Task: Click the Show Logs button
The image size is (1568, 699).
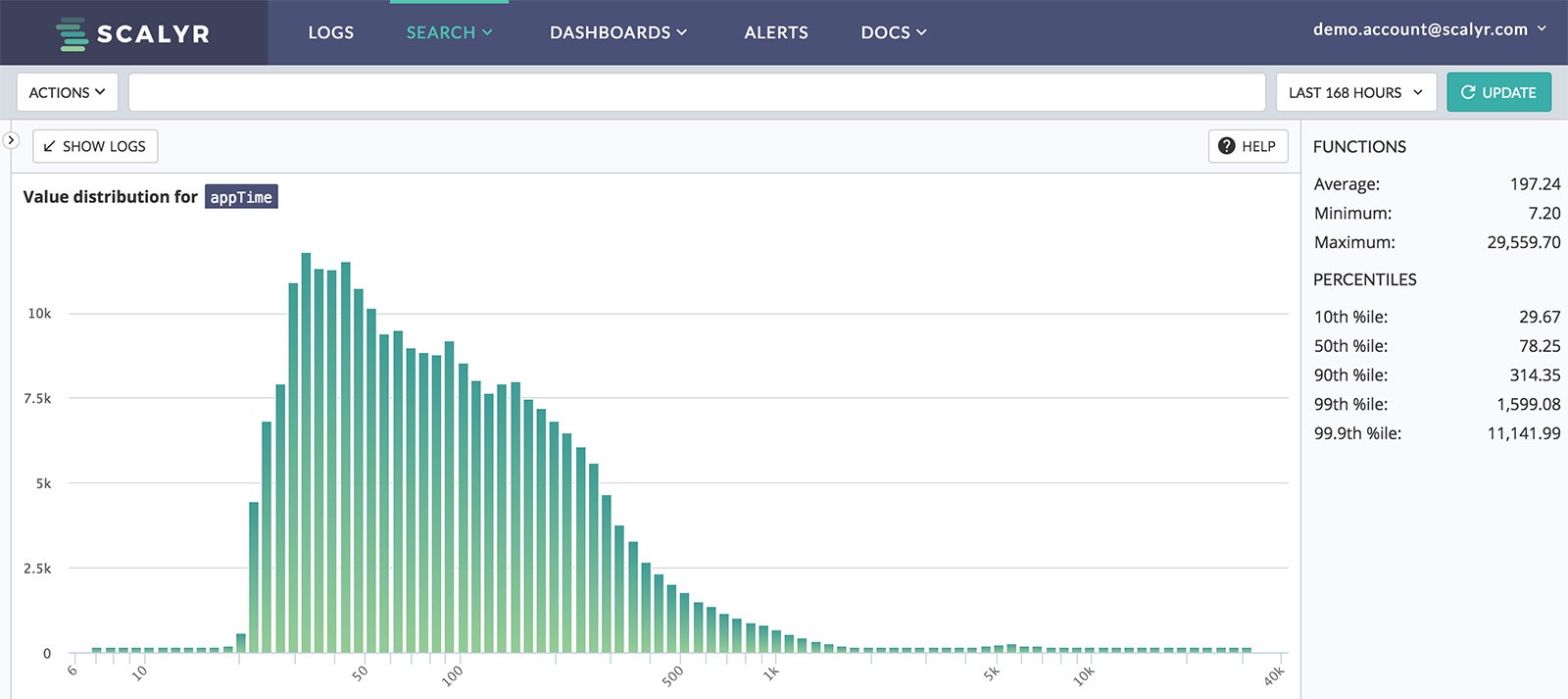Action: coord(95,146)
